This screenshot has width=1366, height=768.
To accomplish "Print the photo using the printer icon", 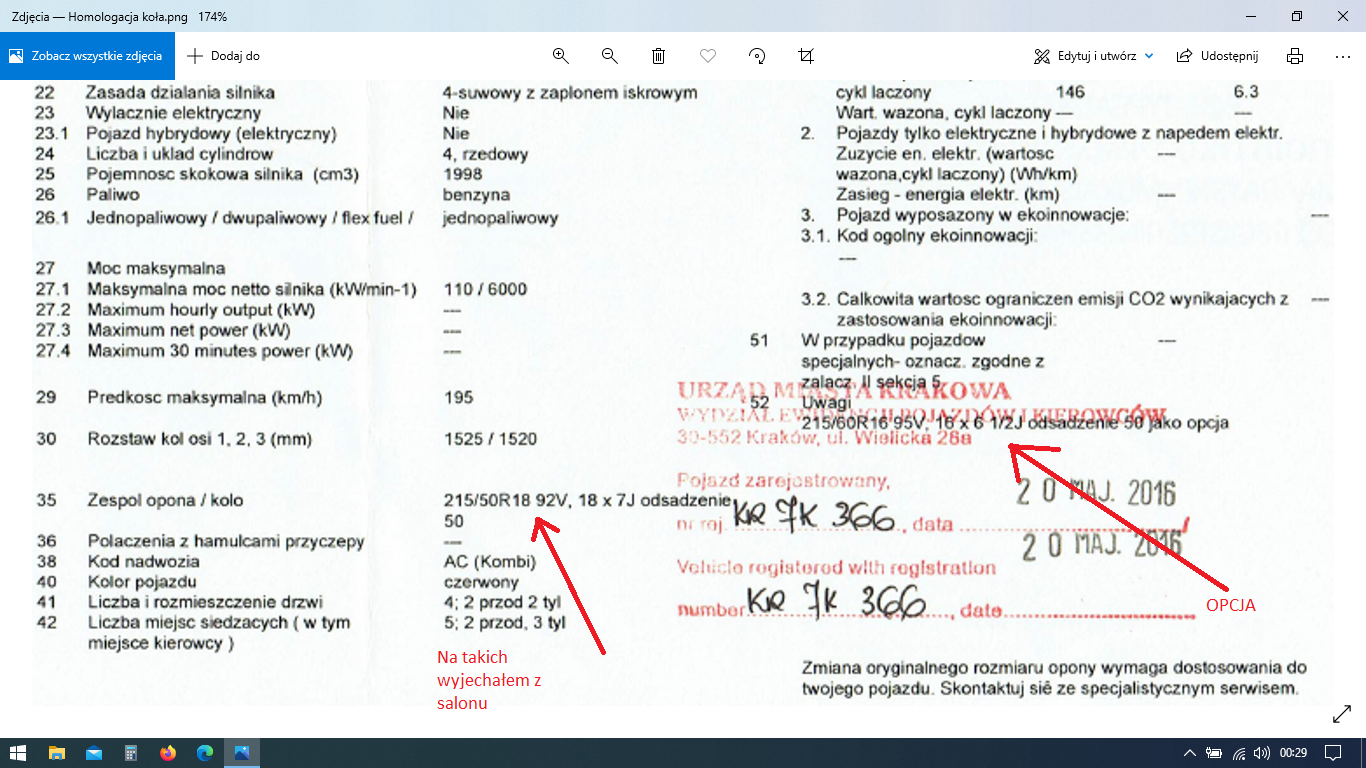I will [x=1295, y=56].
